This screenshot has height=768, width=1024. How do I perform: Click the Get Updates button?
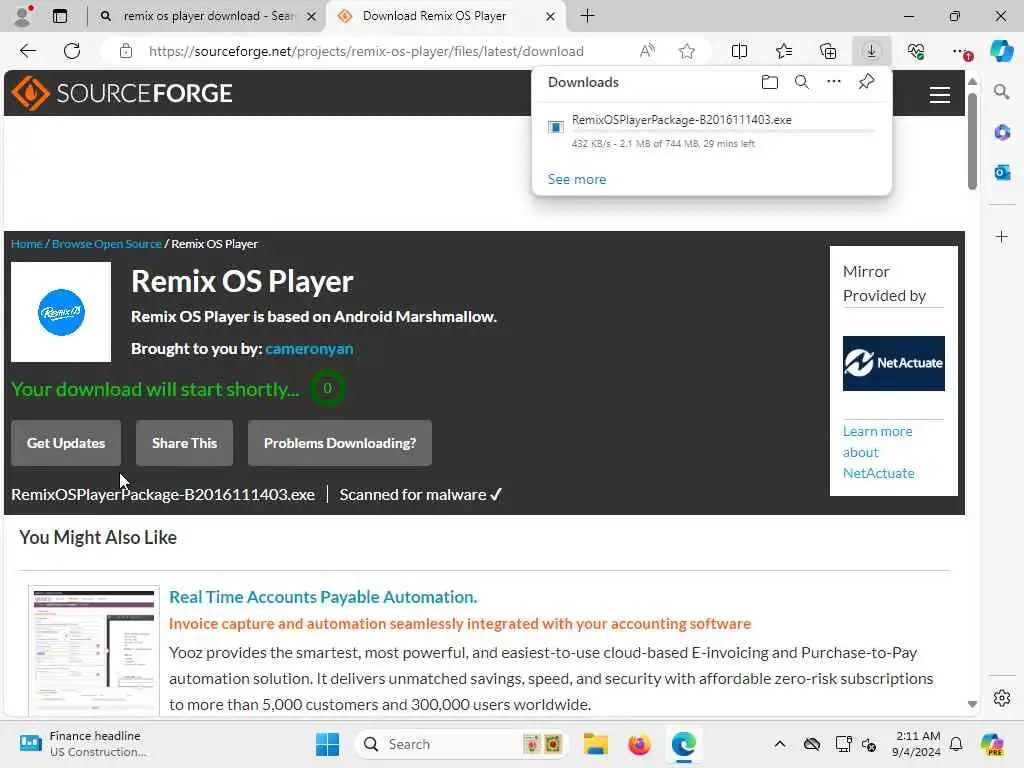(x=66, y=443)
